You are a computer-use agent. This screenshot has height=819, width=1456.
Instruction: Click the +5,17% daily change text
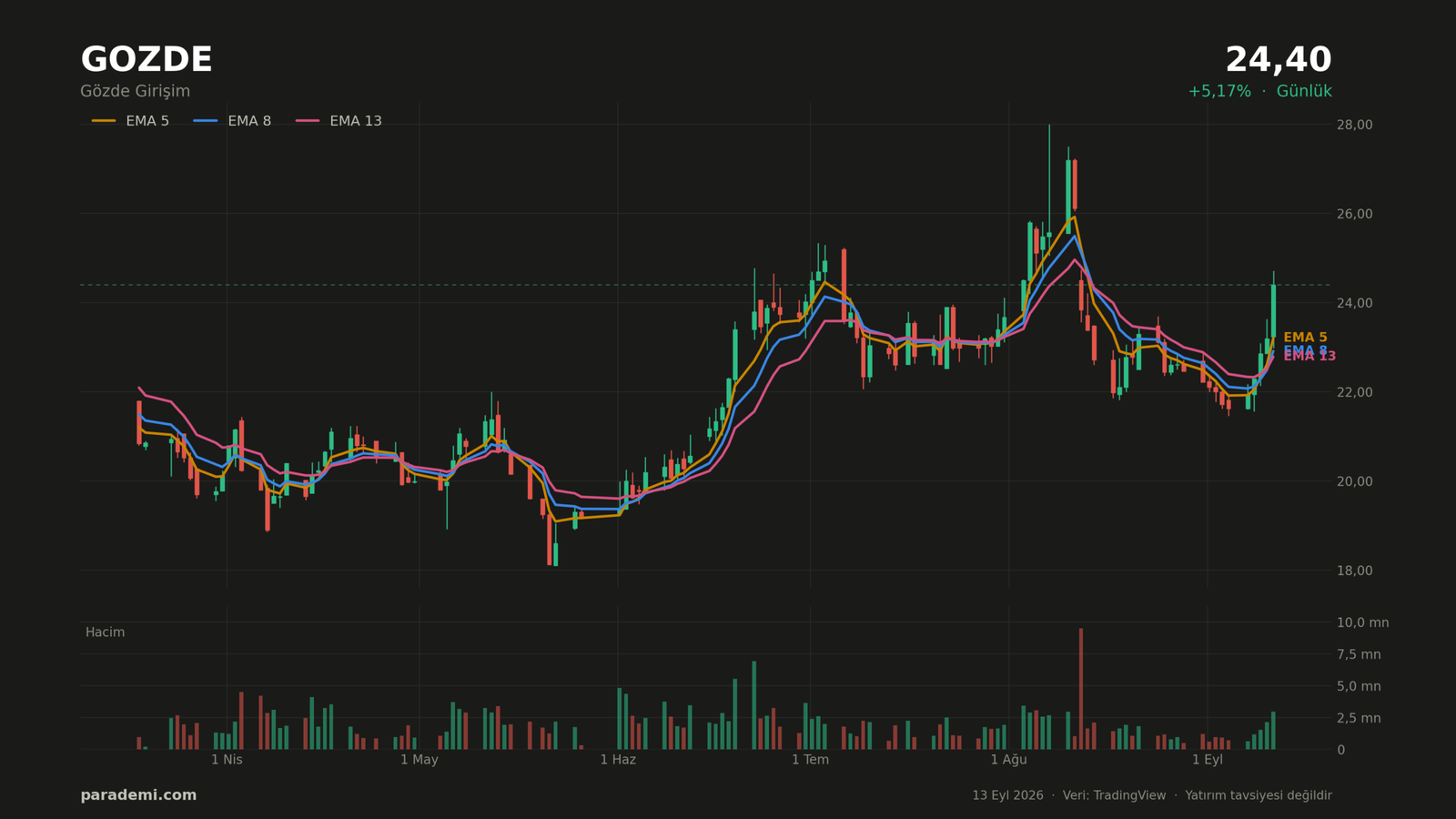point(1218,91)
